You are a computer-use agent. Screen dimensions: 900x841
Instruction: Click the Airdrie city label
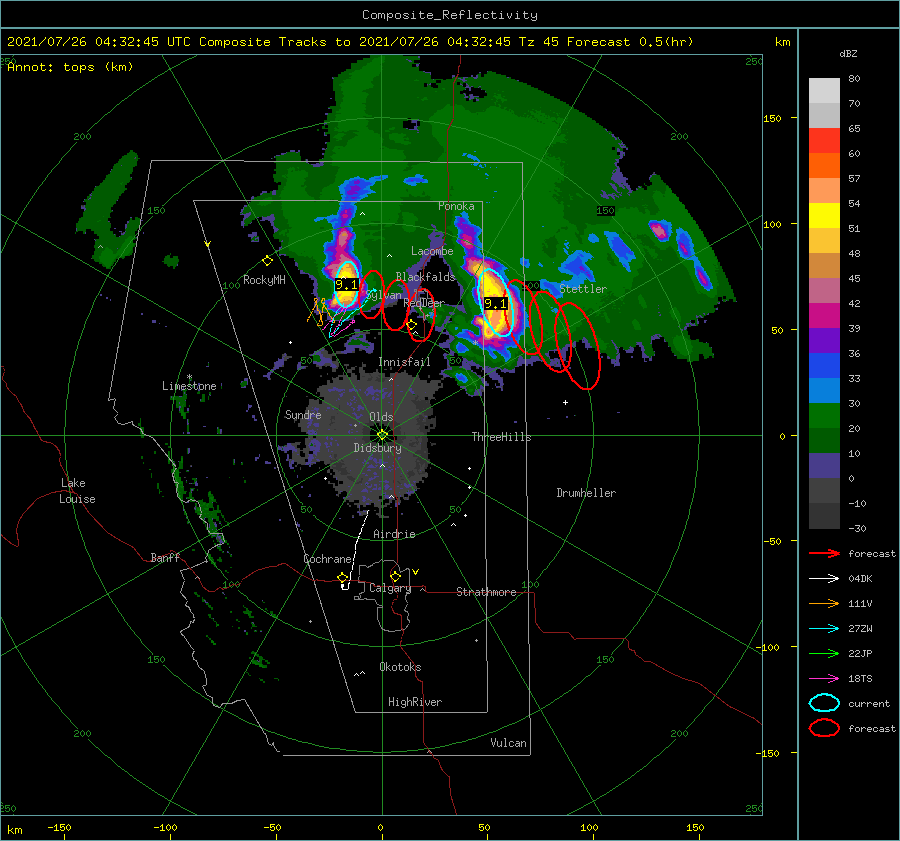pyautogui.click(x=394, y=534)
